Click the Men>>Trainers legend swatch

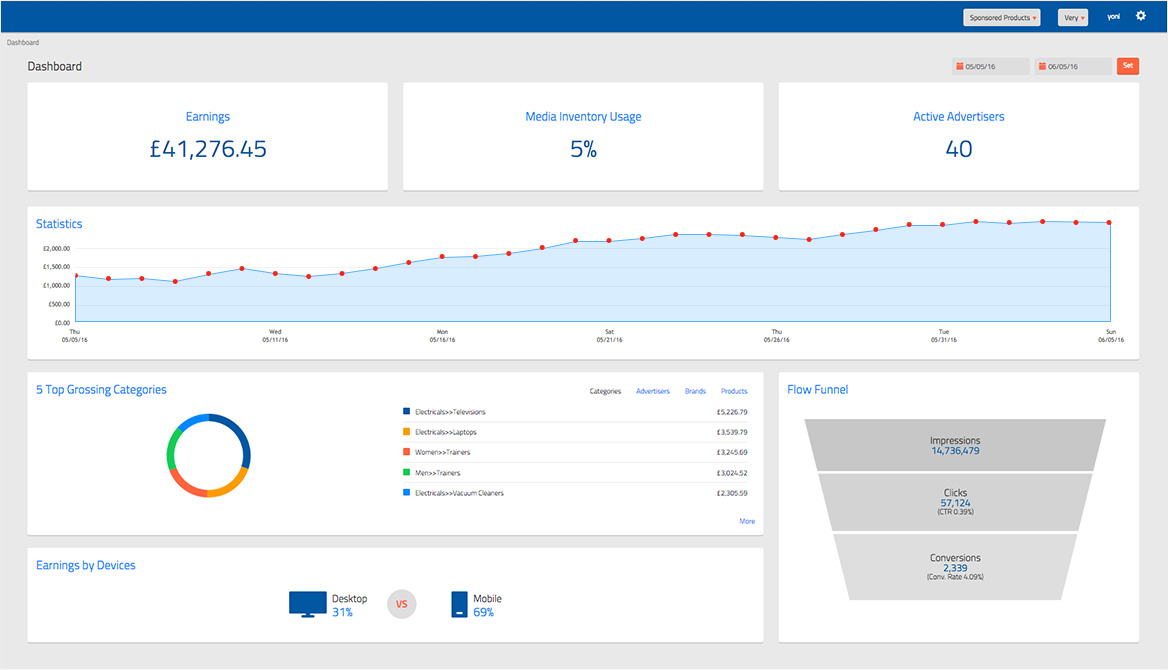[x=407, y=473]
